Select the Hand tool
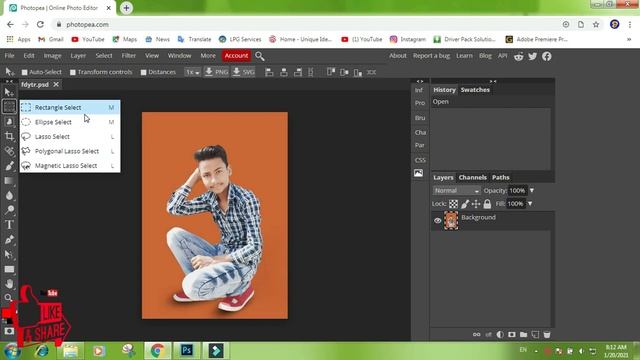 (x=9, y=283)
